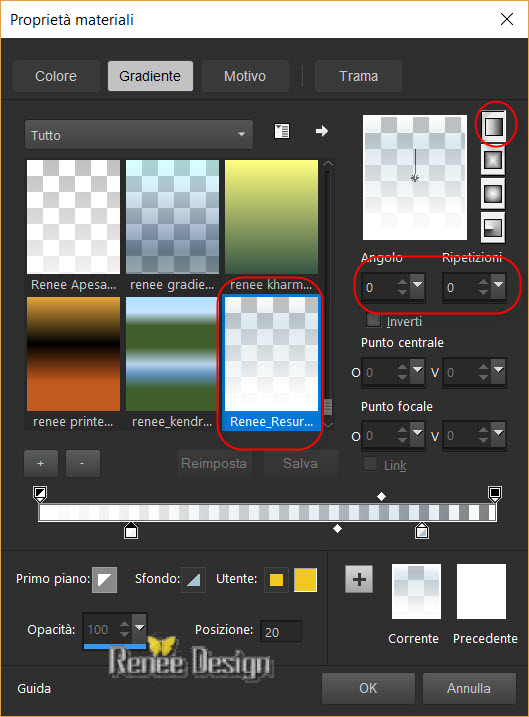Click the OK button
This screenshot has height=717, width=529.
pyautogui.click(x=368, y=688)
